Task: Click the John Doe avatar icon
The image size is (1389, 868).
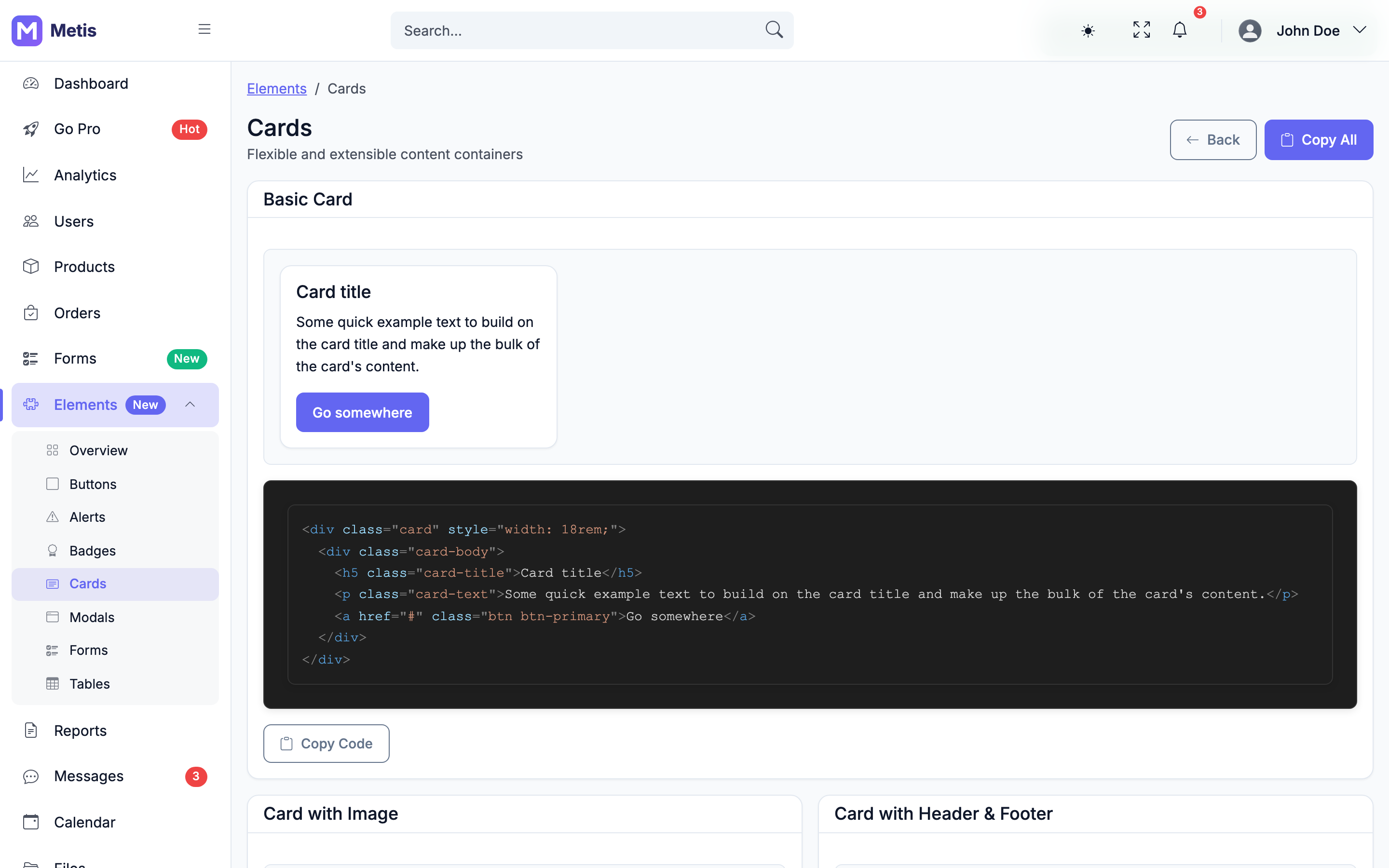Action: (1250, 30)
